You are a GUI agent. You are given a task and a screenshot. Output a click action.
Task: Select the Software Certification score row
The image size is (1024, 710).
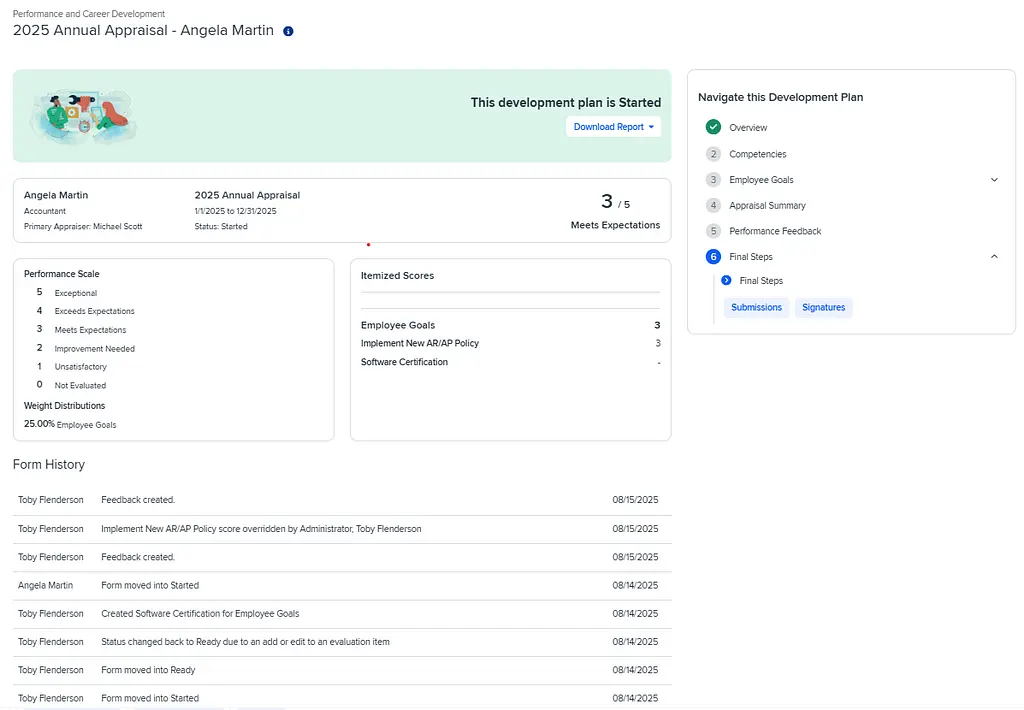pos(404,362)
